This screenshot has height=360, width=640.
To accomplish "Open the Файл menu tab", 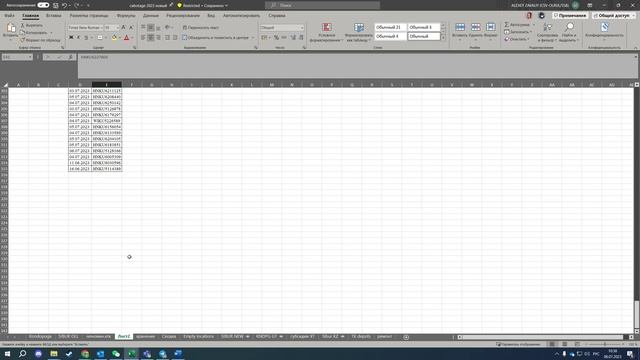I will [9, 16].
